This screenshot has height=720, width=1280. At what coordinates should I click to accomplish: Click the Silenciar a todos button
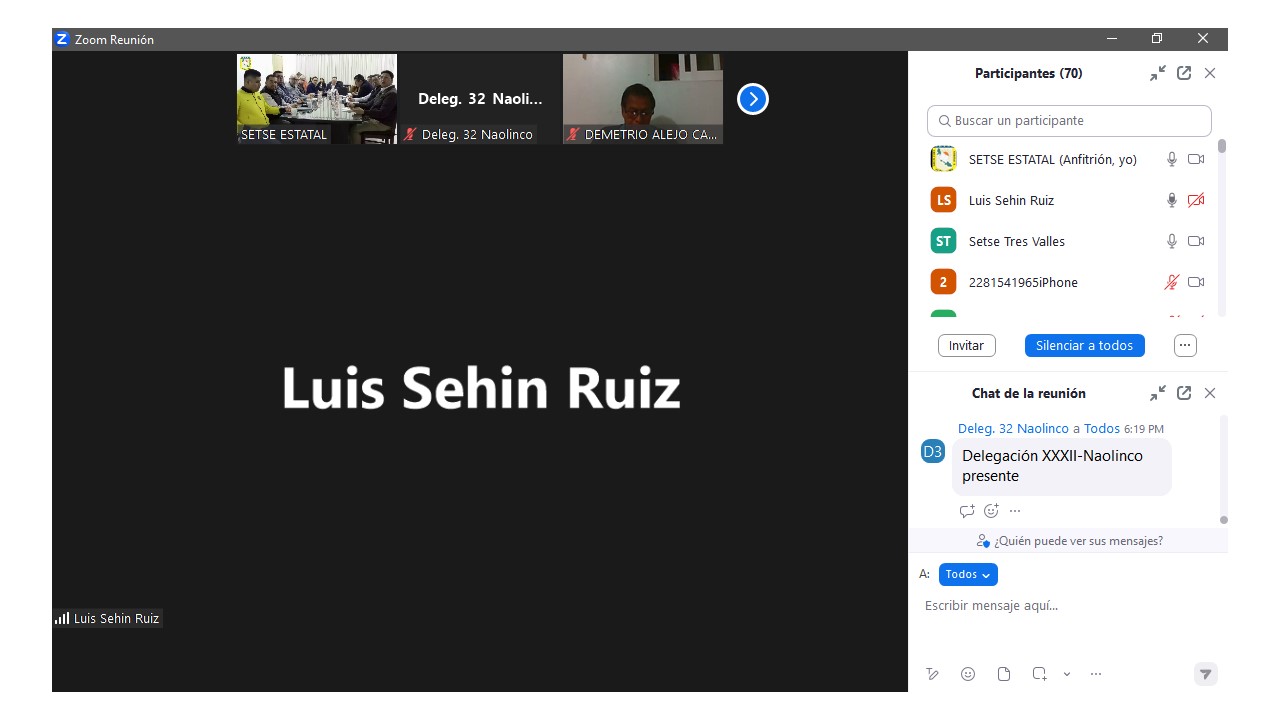[1084, 345]
